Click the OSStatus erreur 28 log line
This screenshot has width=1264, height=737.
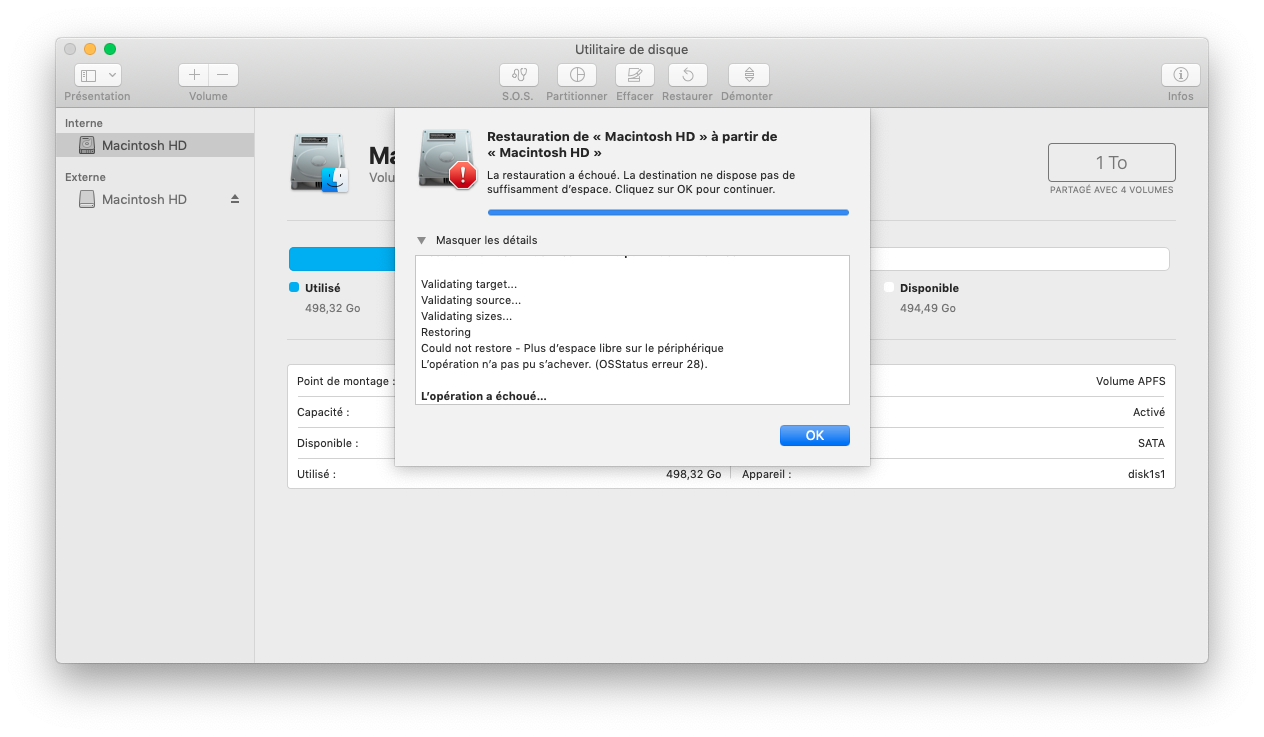coord(564,364)
